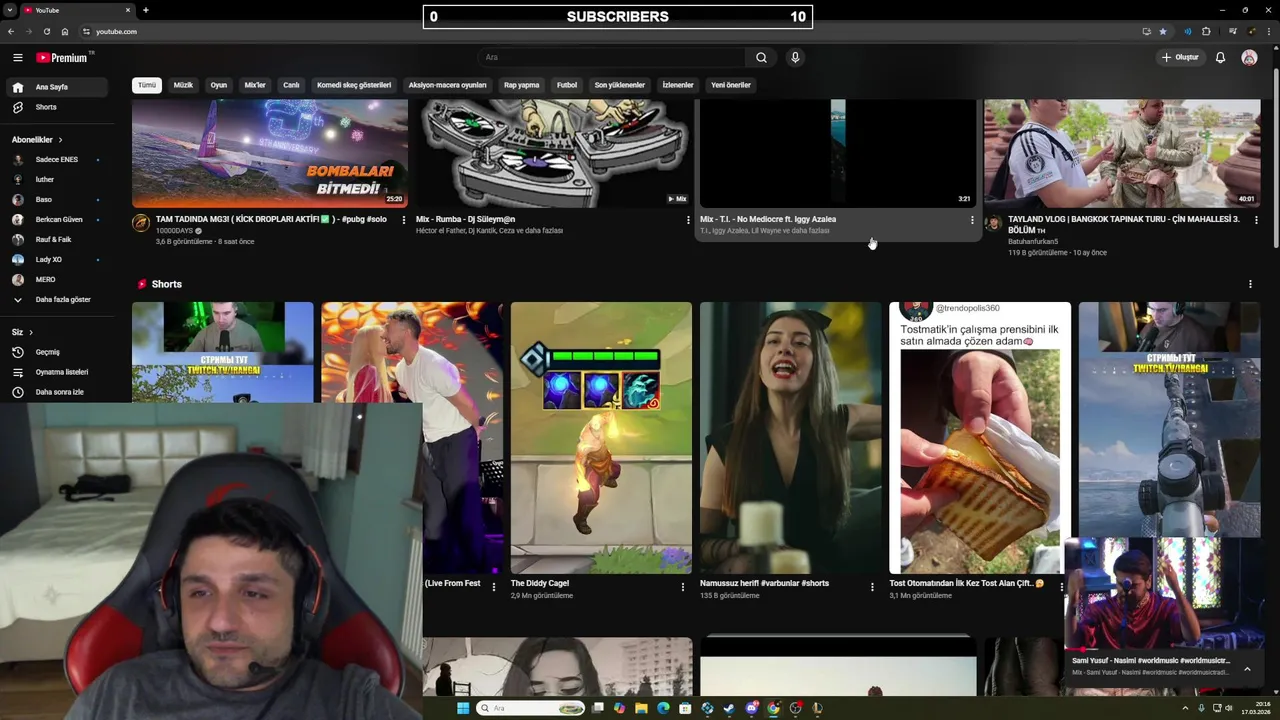Image resolution: width=1280 pixels, height=720 pixels.
Task: Open Discord from the taskbar
Action: 751,708
